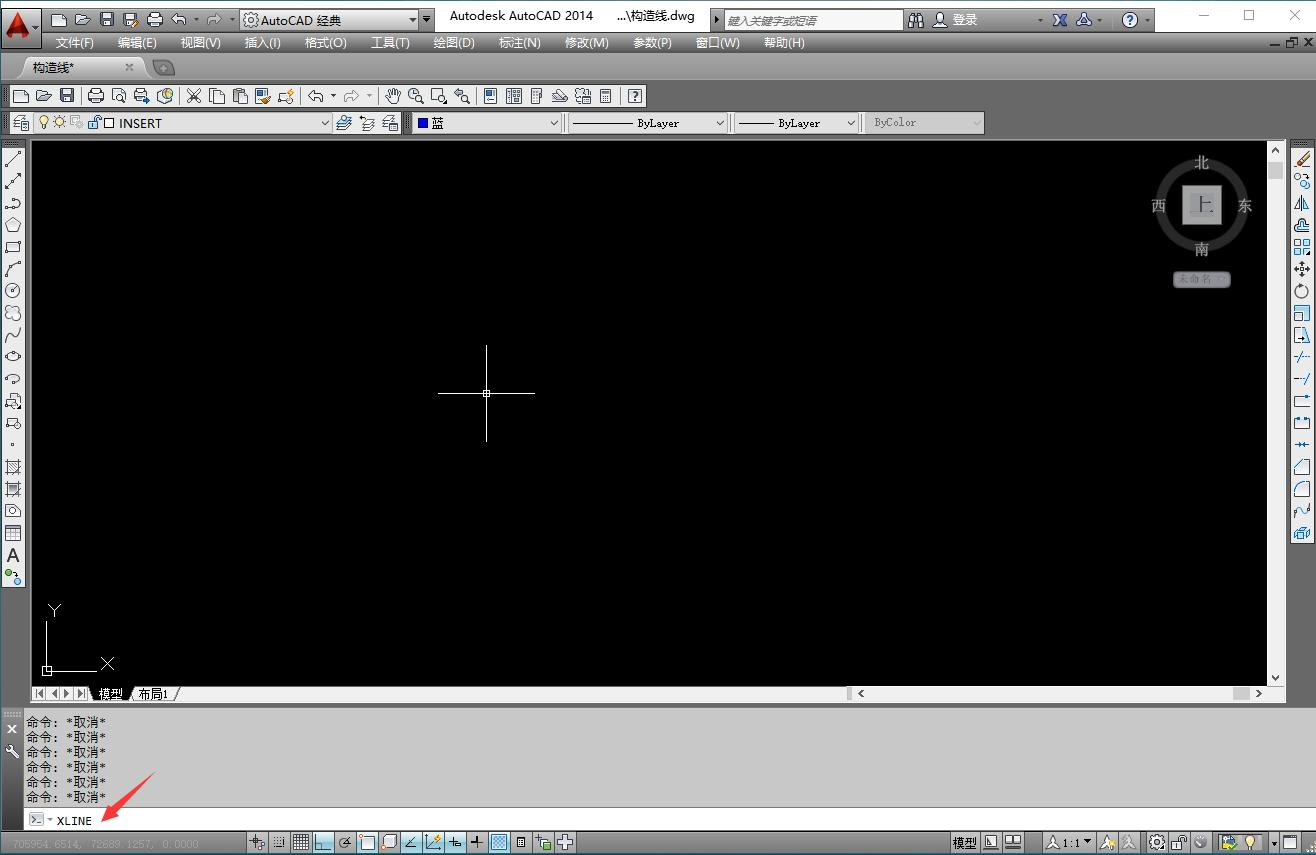Open the AutoCAD 经典 workspace dropdown
Image resolution: width=1316 pixels, height=855 pixels.
point(413,18)
